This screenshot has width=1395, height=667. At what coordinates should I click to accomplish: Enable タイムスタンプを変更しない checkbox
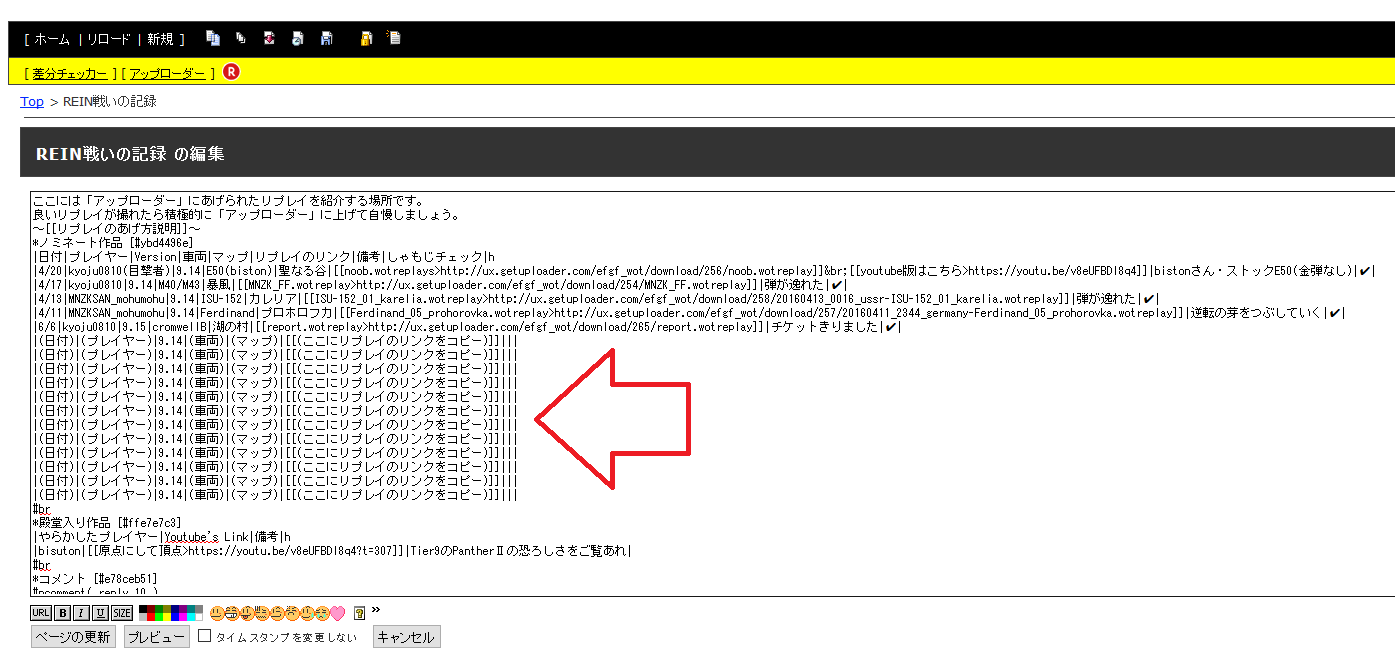(205, 636)
